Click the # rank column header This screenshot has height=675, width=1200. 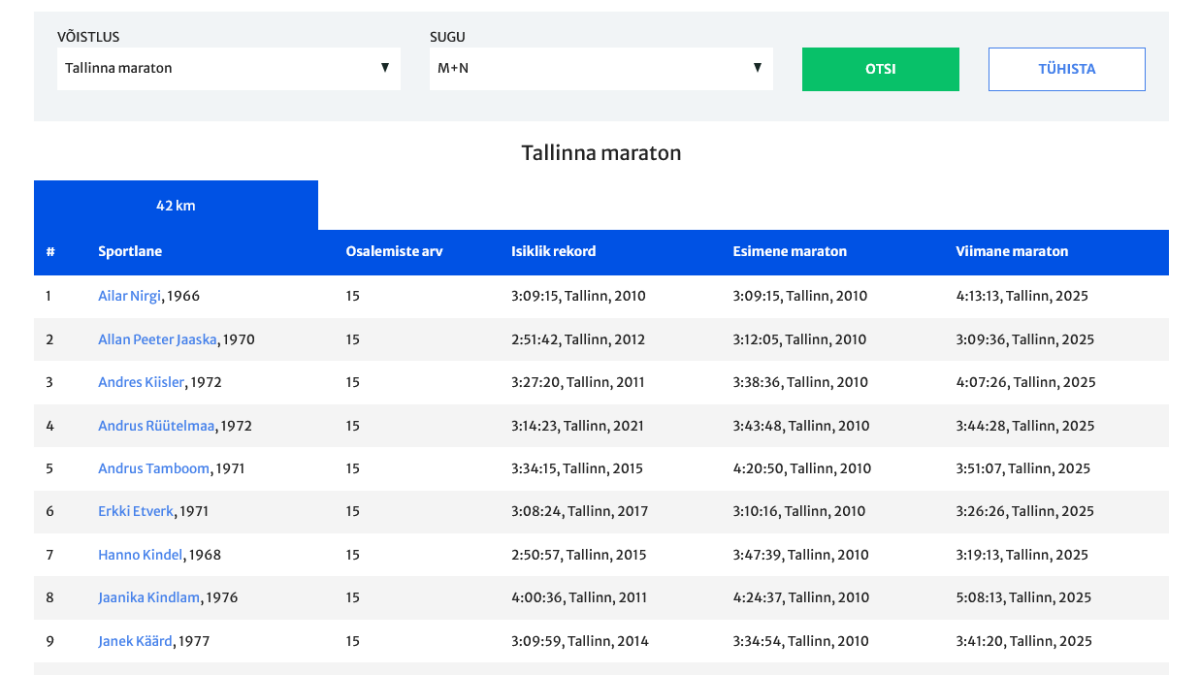[x=50, y=252]
